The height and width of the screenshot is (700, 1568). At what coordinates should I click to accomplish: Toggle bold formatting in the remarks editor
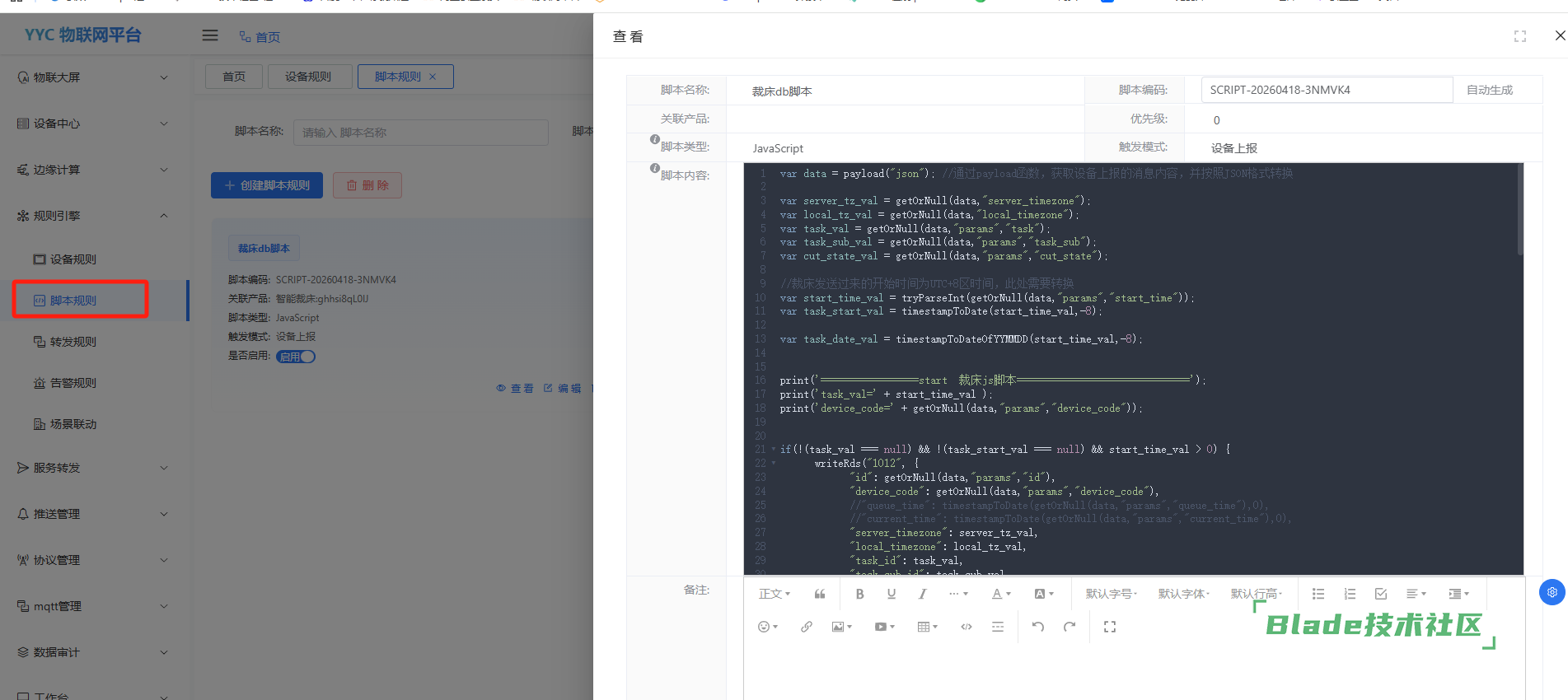[x=859, y=594]
